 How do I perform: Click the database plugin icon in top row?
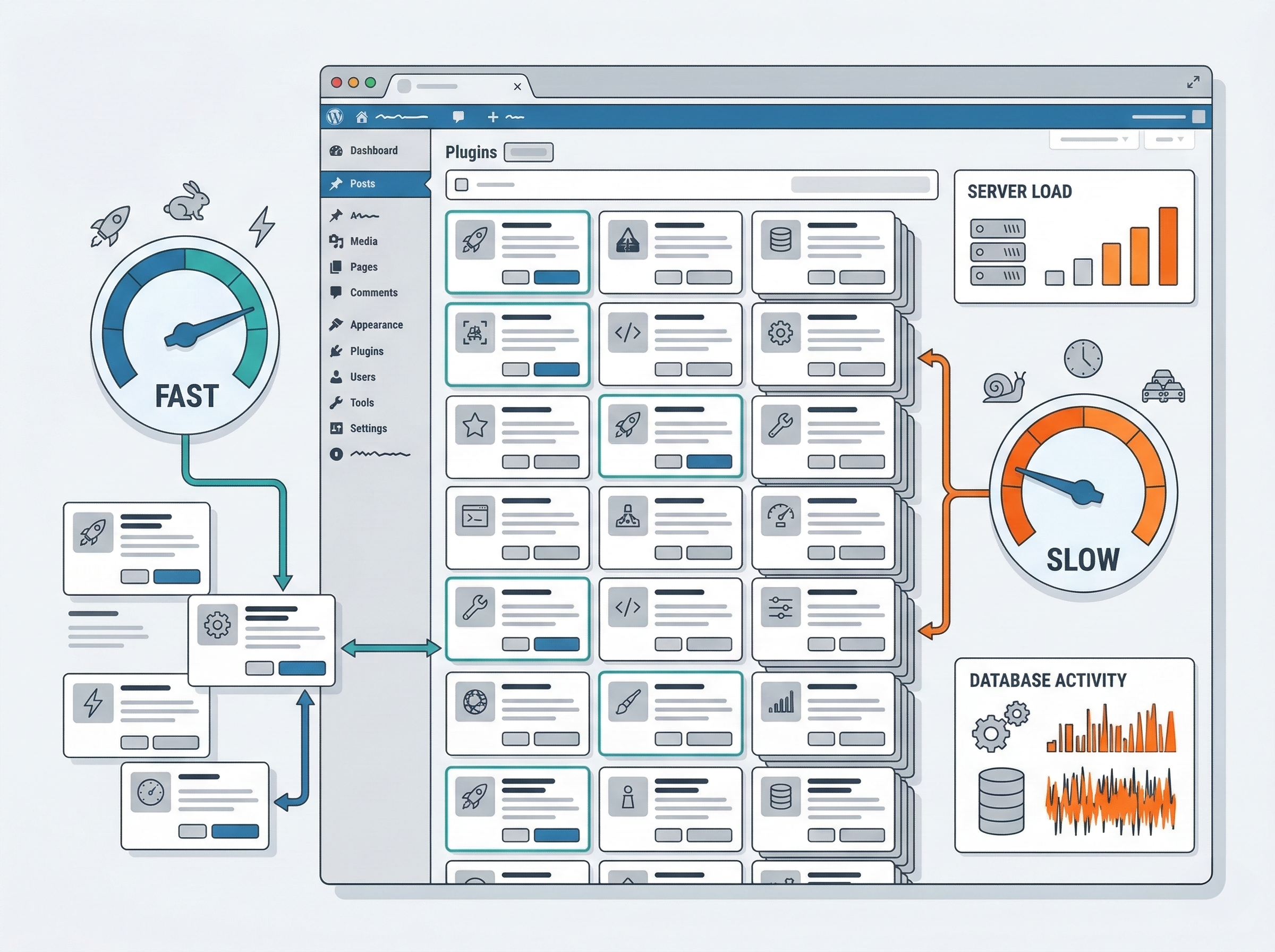point(780,240)
